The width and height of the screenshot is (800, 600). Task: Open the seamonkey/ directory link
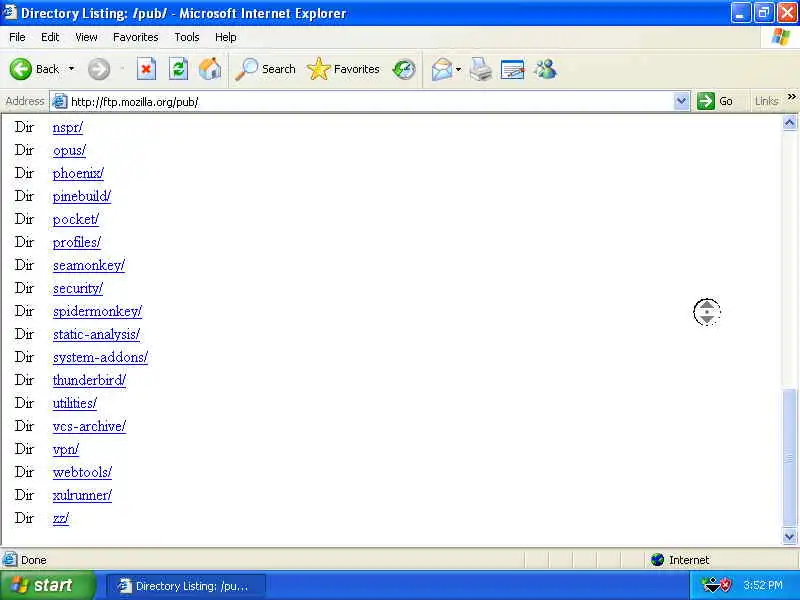[89, 265]
